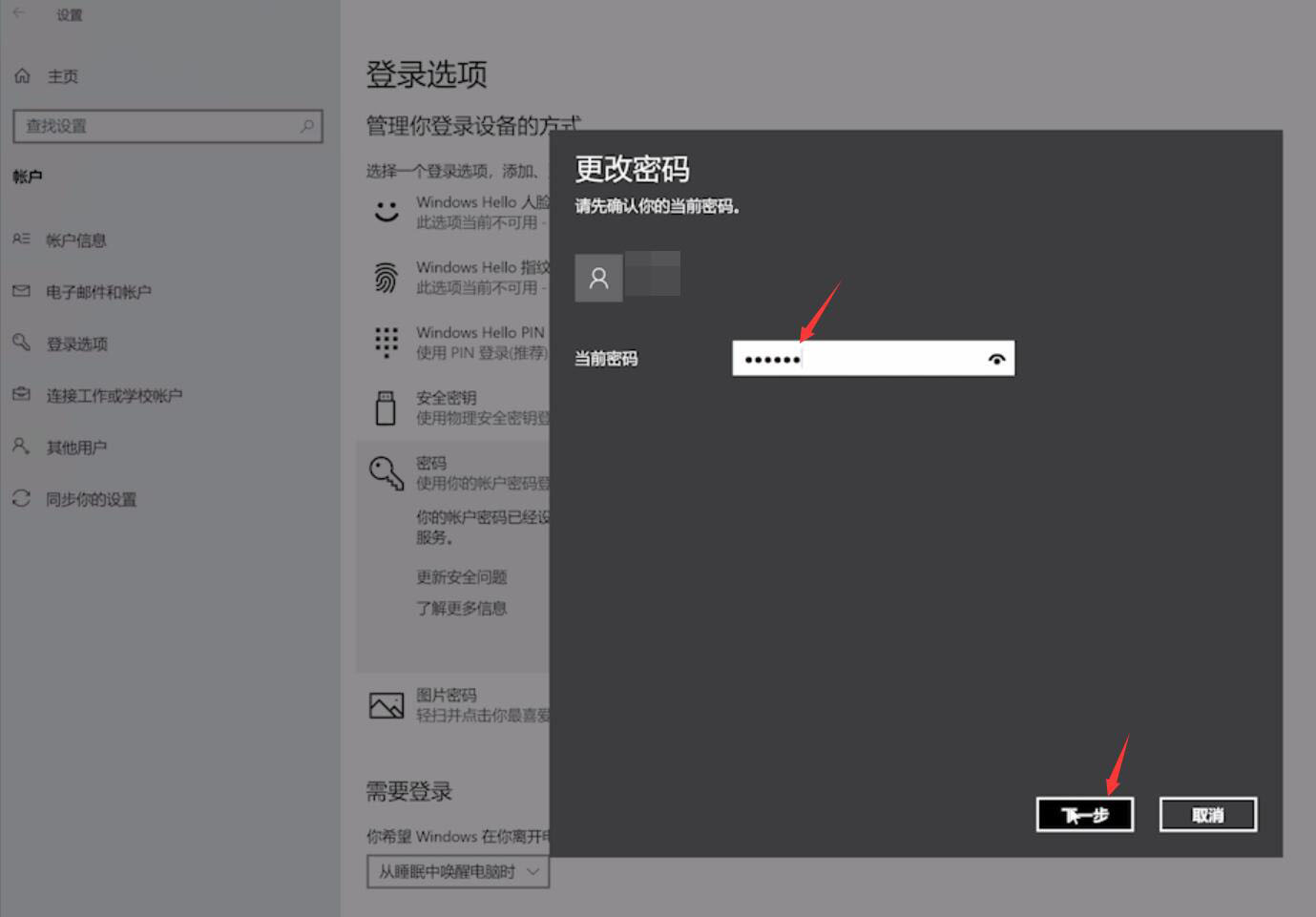Click the 当前密码 input field
This screenshot has width=1316, height=917.
pyautogui.click(x=873, y=359)
